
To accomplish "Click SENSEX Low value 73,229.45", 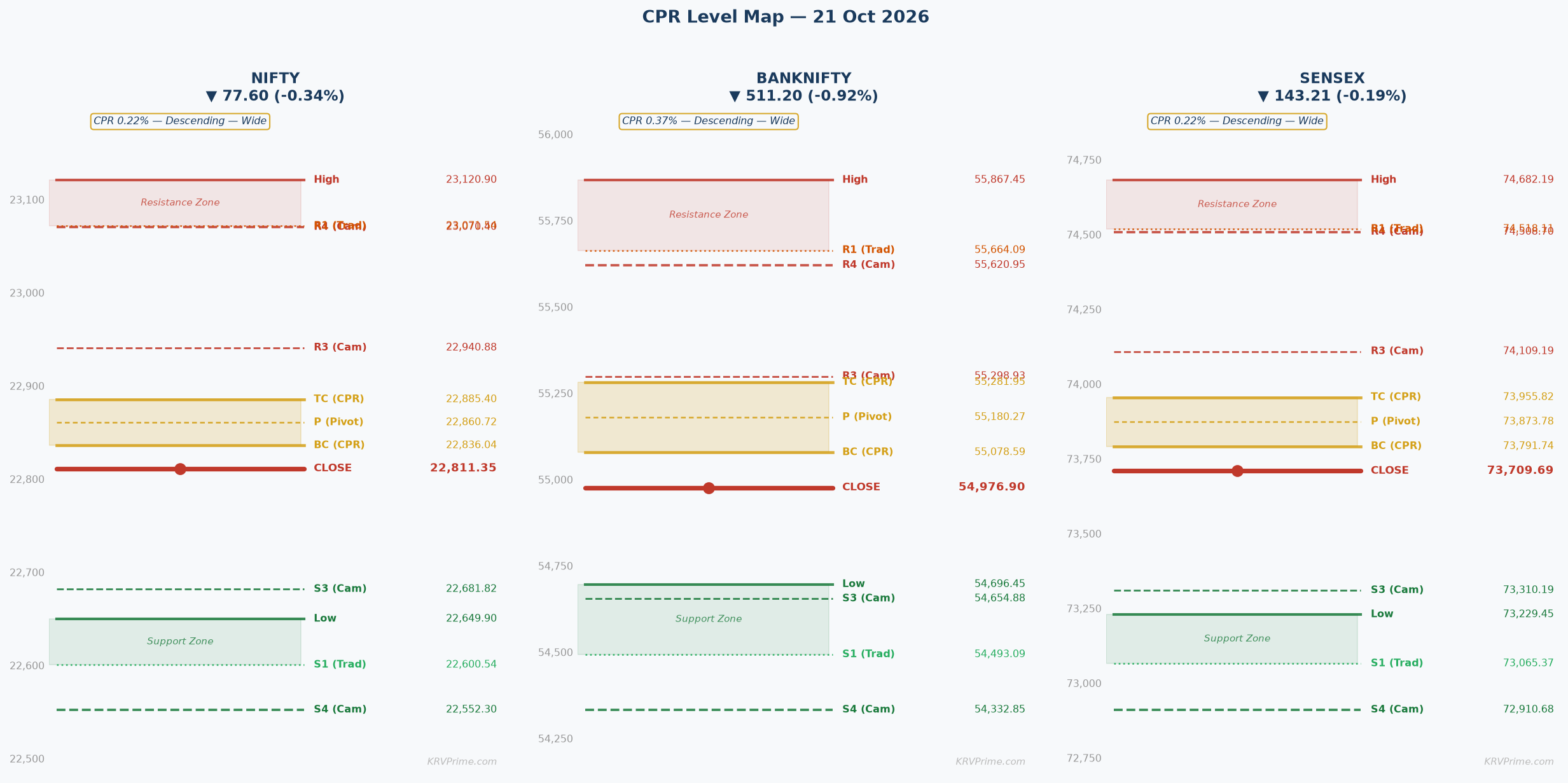I will pos(1529,614).
